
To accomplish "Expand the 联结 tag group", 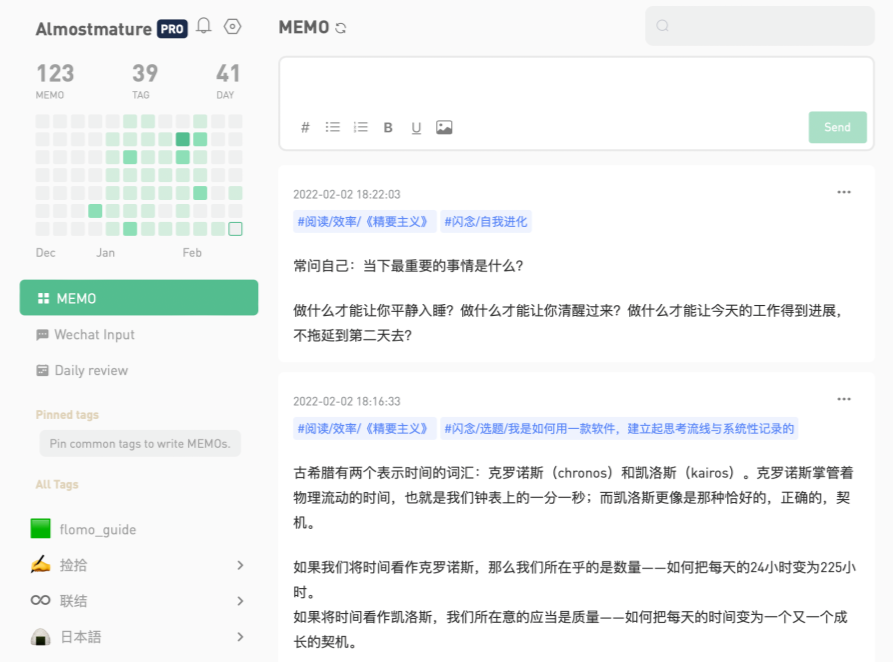I will pos(240,601).
